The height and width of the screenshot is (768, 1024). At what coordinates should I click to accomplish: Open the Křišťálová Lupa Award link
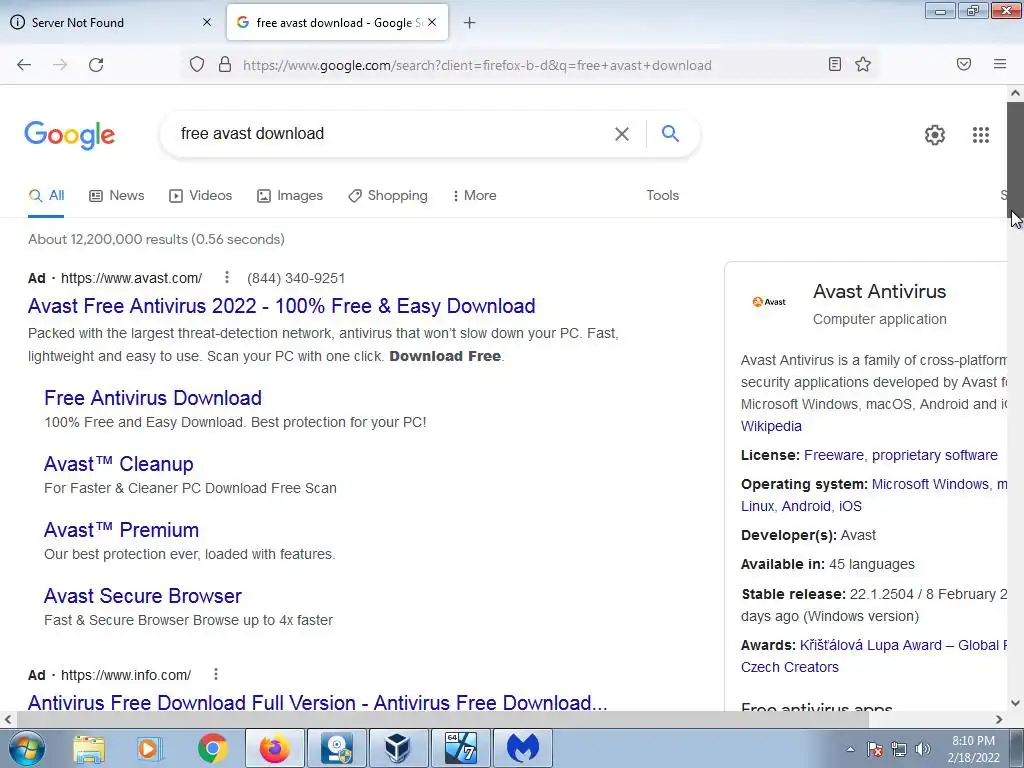(x=903, y=645)
